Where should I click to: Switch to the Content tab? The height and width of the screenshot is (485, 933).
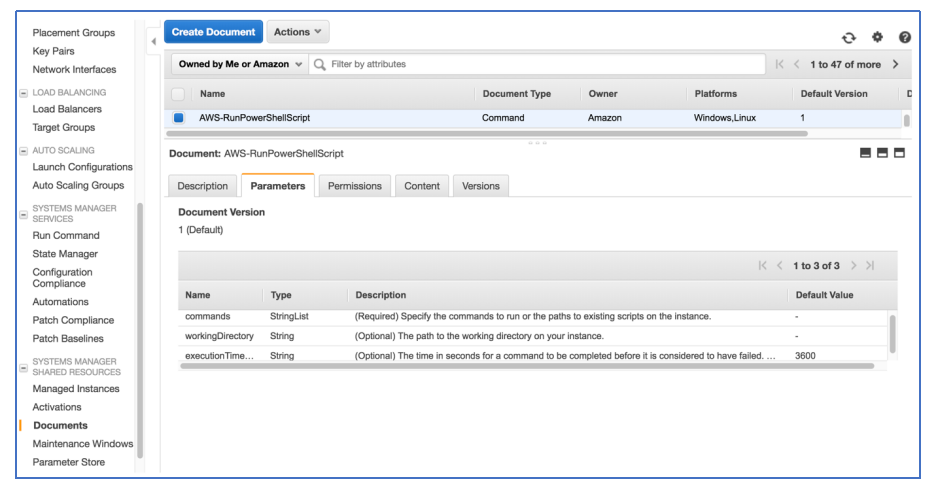click(x=422, y=186)
